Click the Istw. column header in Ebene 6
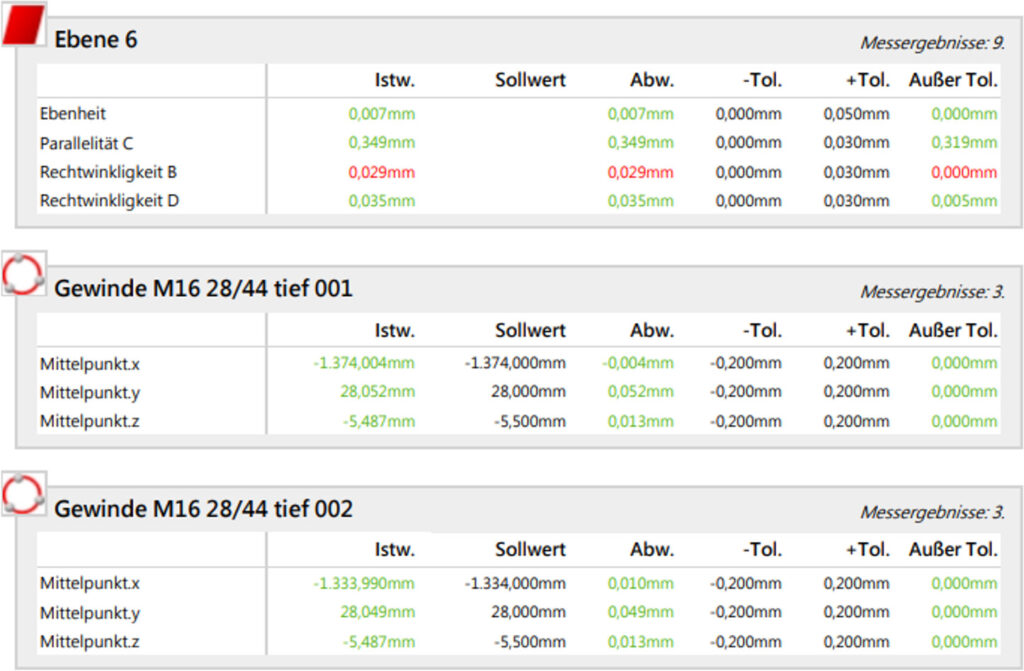1024x671 pixels. tap(394, 80)
